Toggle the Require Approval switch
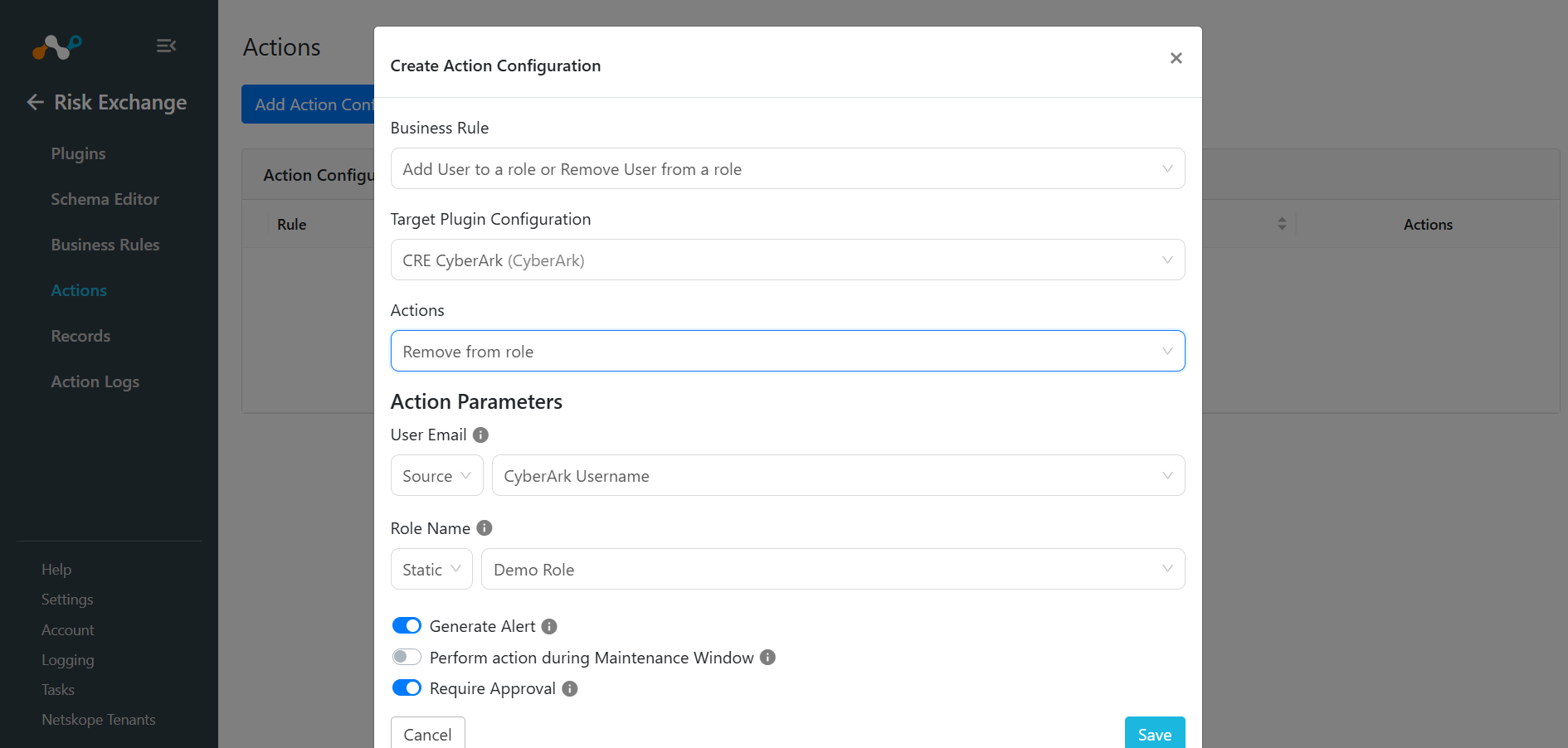The image size is (1568, 748). point(407,688)
